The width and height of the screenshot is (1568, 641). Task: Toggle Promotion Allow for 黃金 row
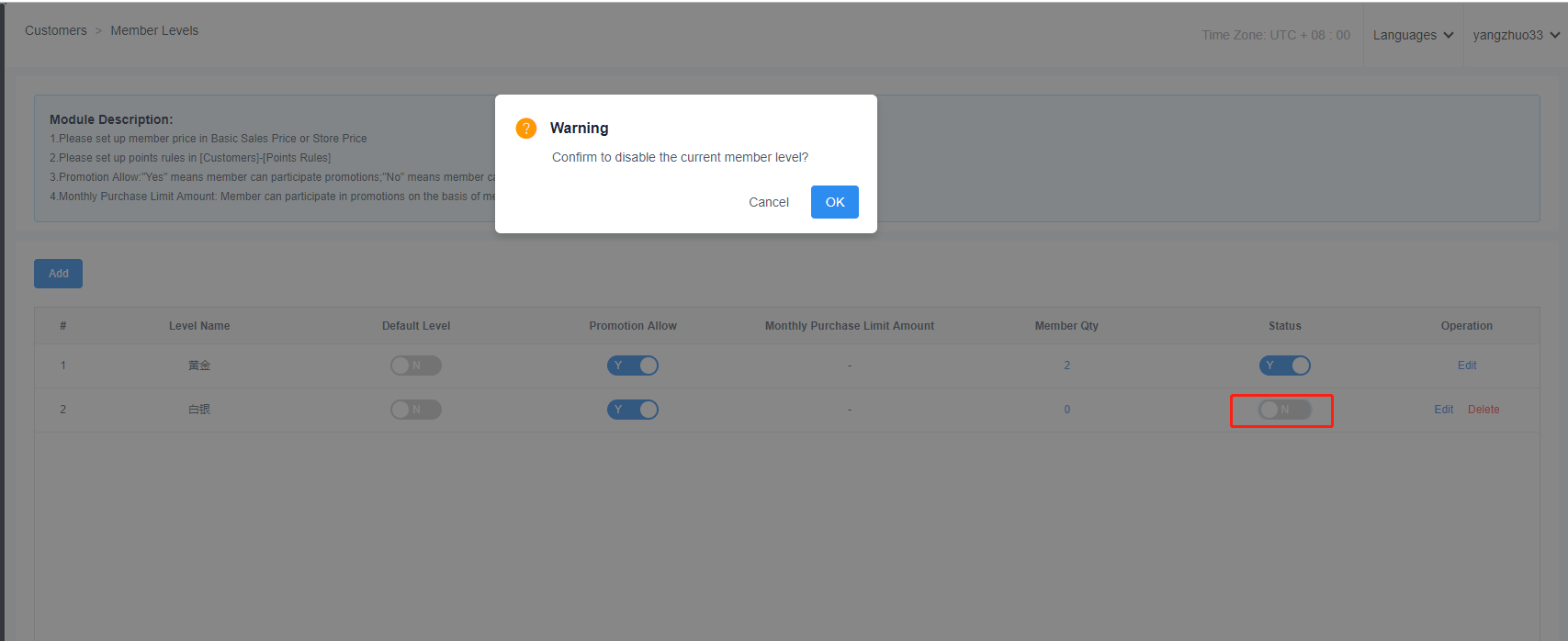(633, 365)
